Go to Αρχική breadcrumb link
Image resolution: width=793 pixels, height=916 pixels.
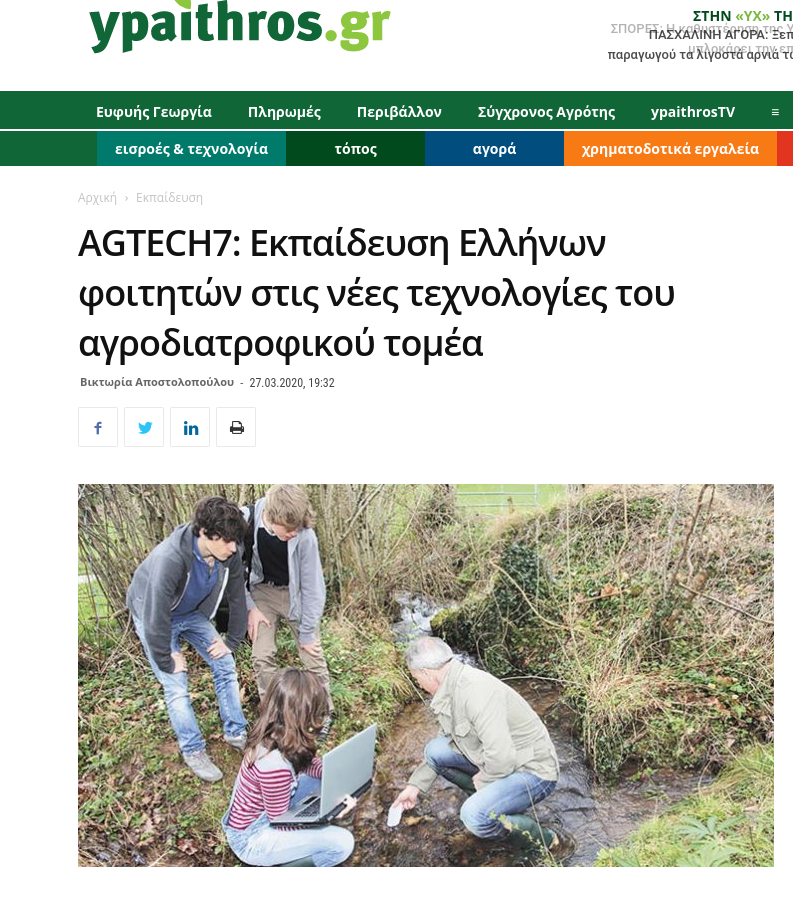[98, 197]
